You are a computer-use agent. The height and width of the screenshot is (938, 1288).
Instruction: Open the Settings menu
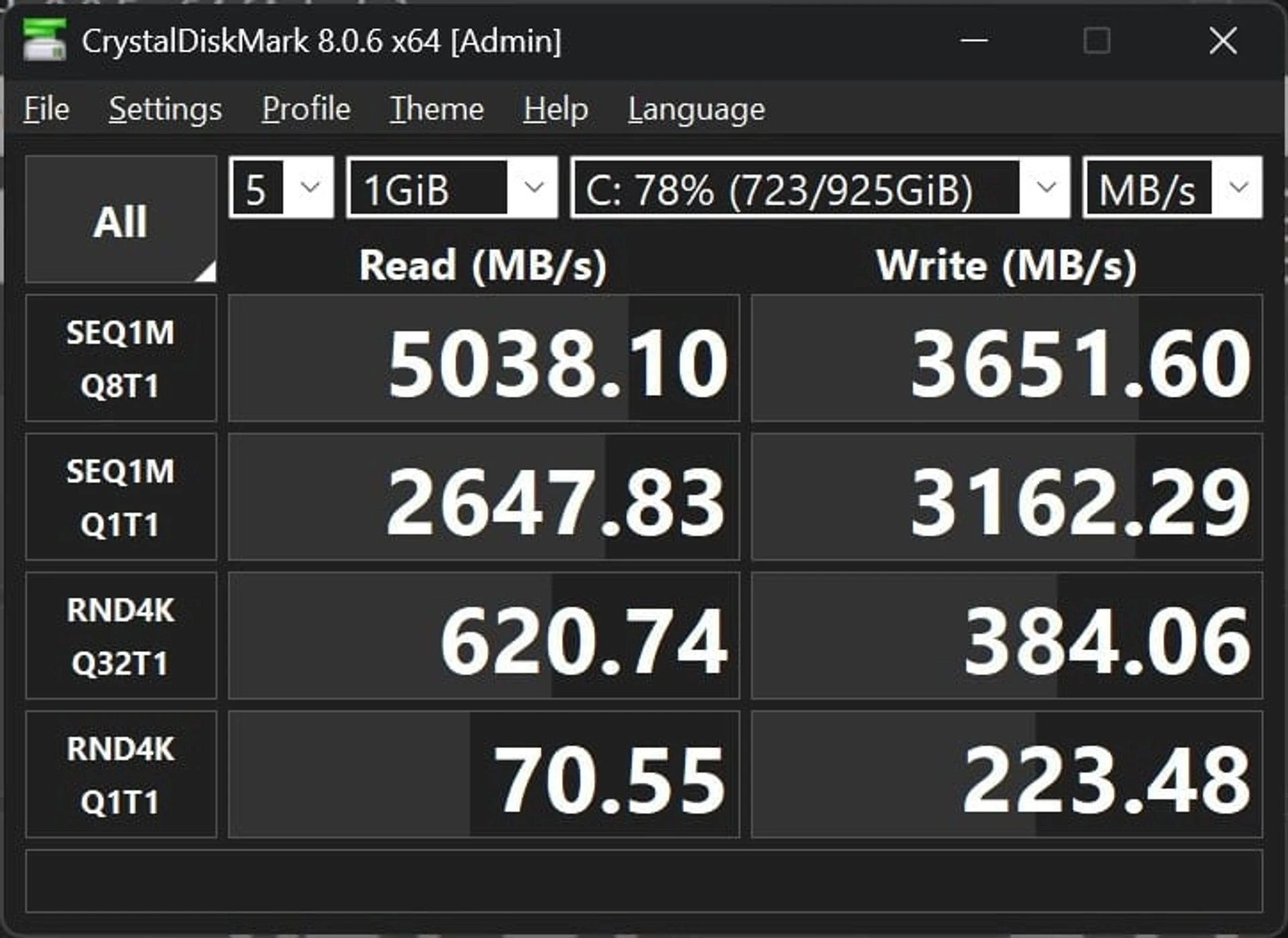click(165, 109)
